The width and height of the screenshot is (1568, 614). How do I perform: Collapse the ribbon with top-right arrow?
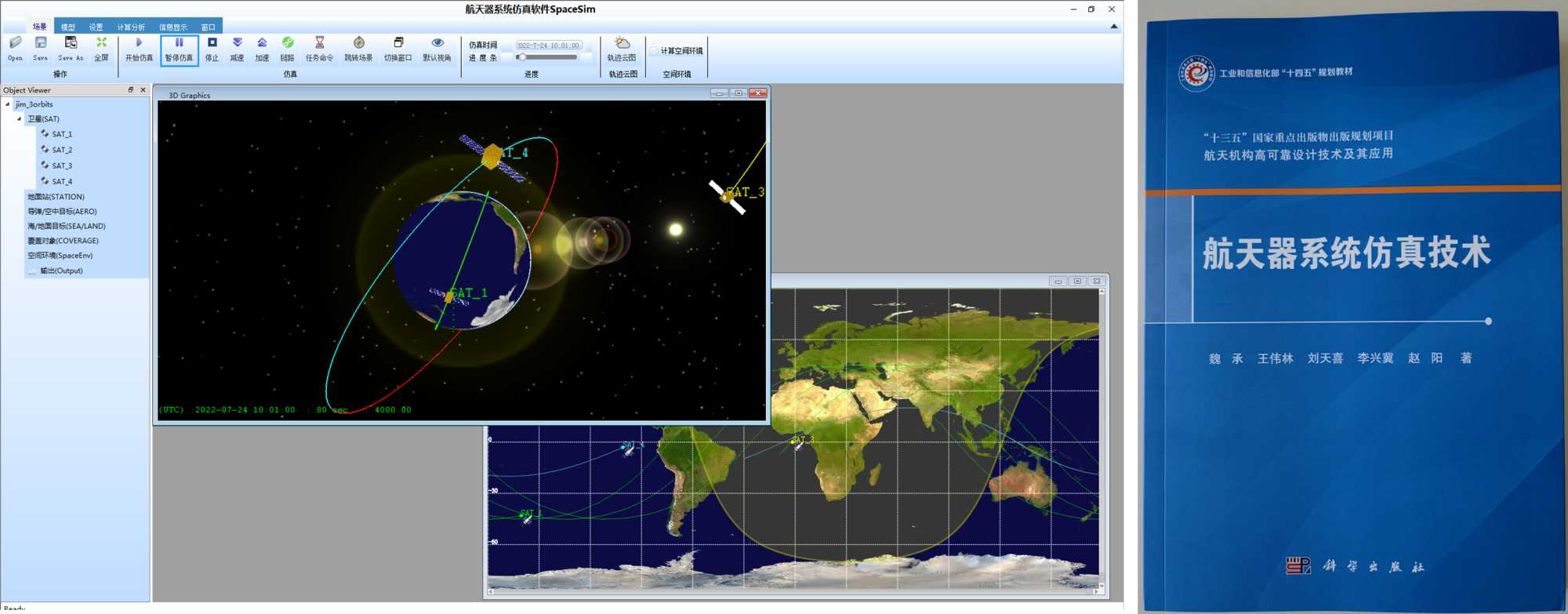pos(1114,27)
